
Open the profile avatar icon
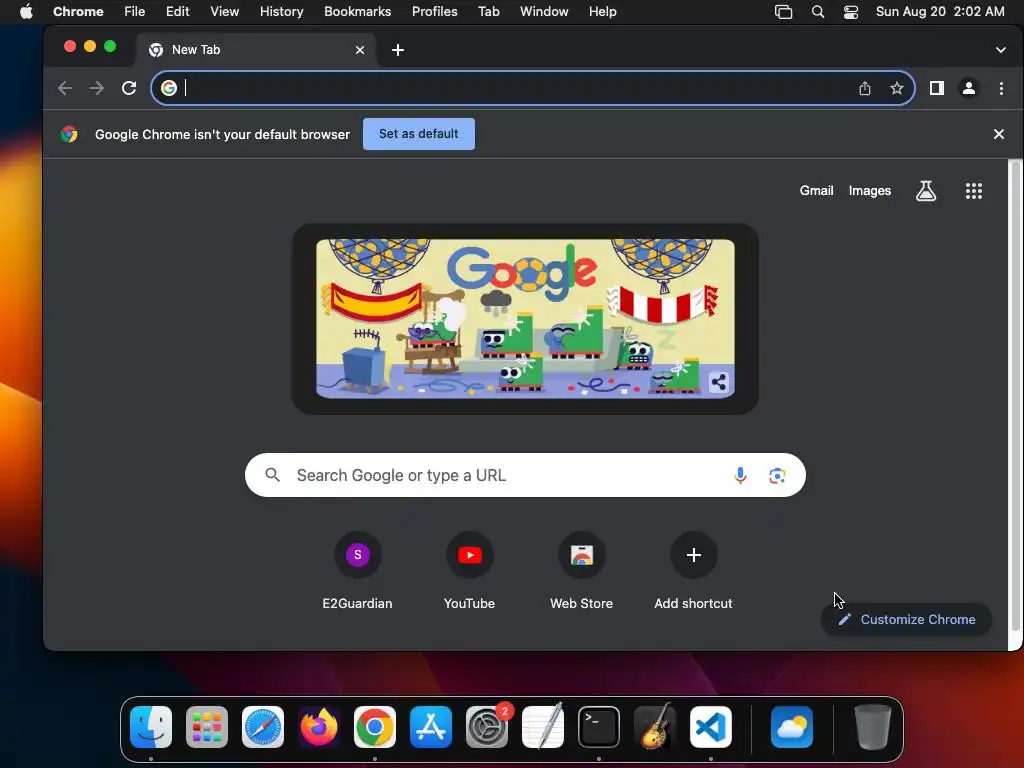click(x=968, y=88)
